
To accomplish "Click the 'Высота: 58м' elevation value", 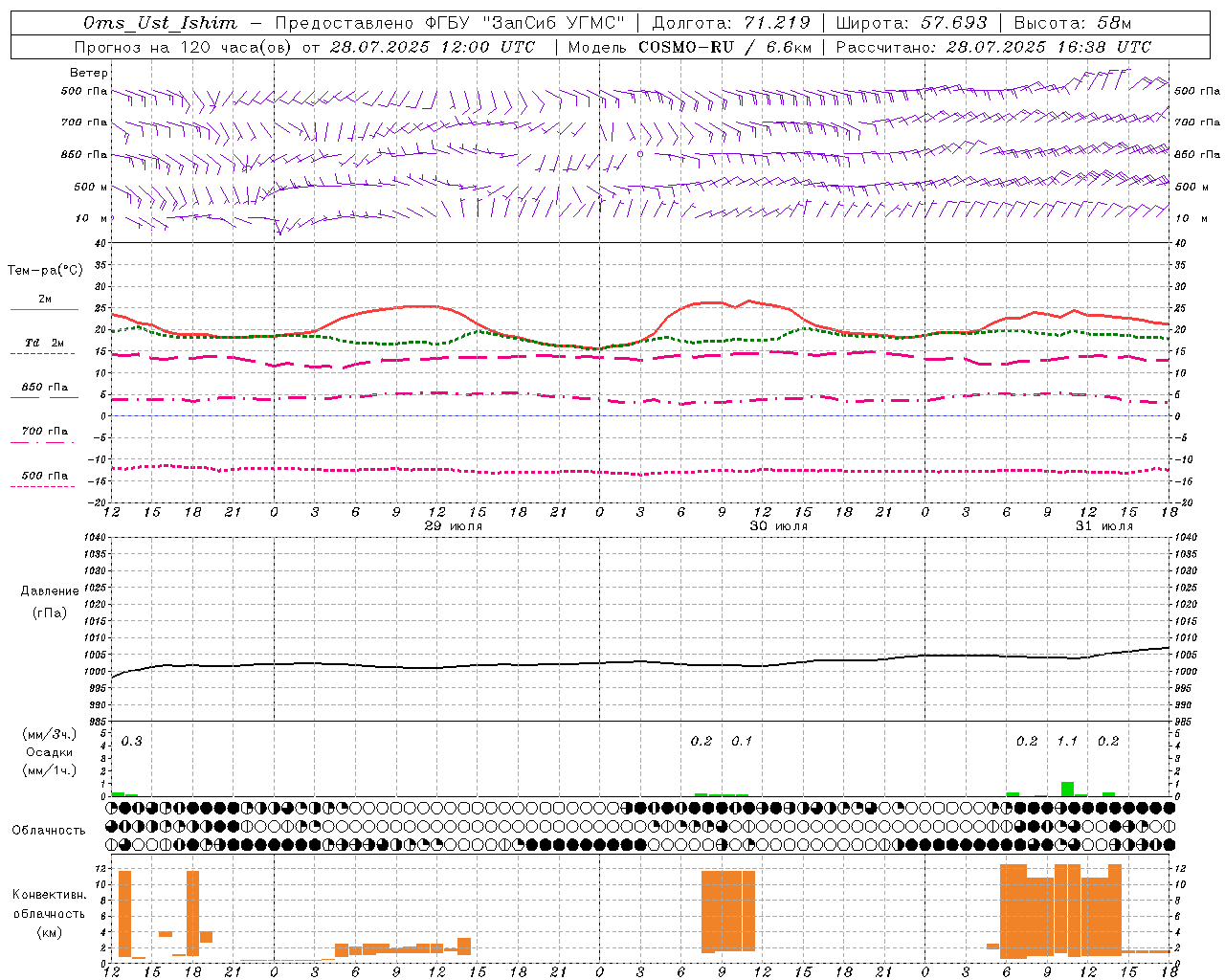I will (x=1072, y=23).
